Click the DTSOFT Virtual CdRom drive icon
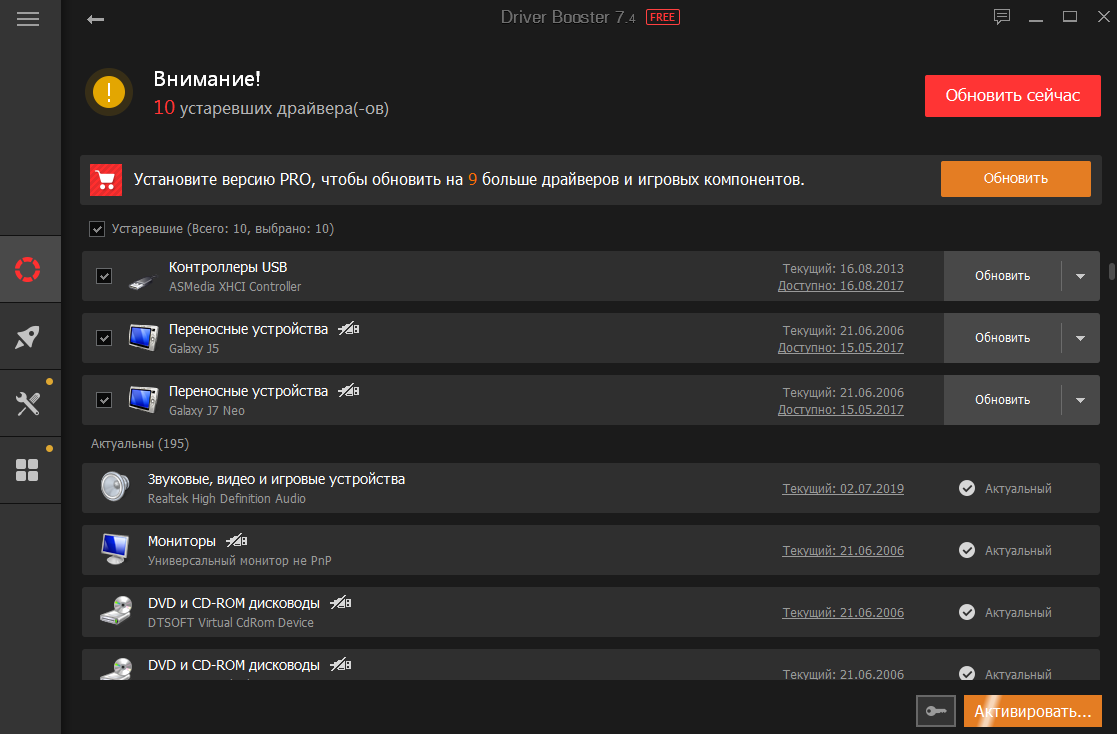This screenshot has height=734, width=1117. pyautogui.click(x=116, y=611)
